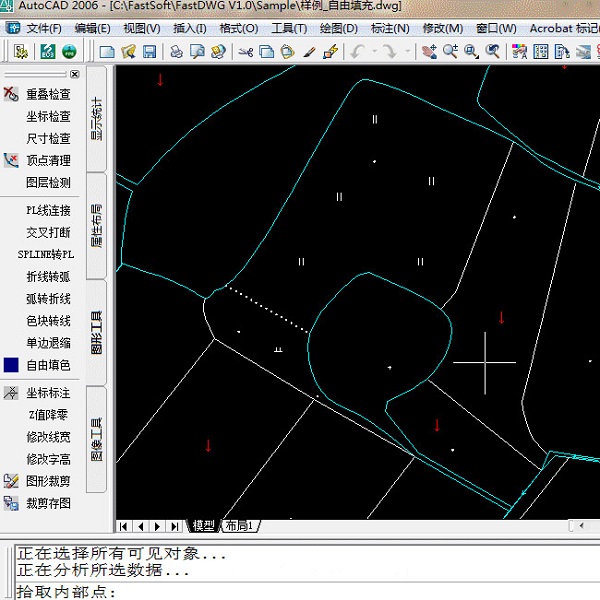Expand the Undo dropdown arrow

372,51
